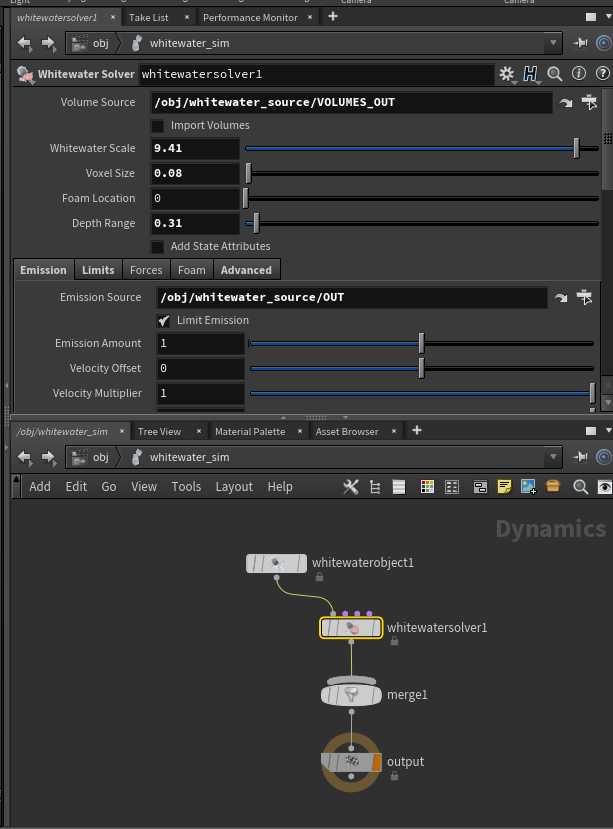Open parameter pane path dropdown arrow
This screenshot has width=613, height=829.
(553, 43)
